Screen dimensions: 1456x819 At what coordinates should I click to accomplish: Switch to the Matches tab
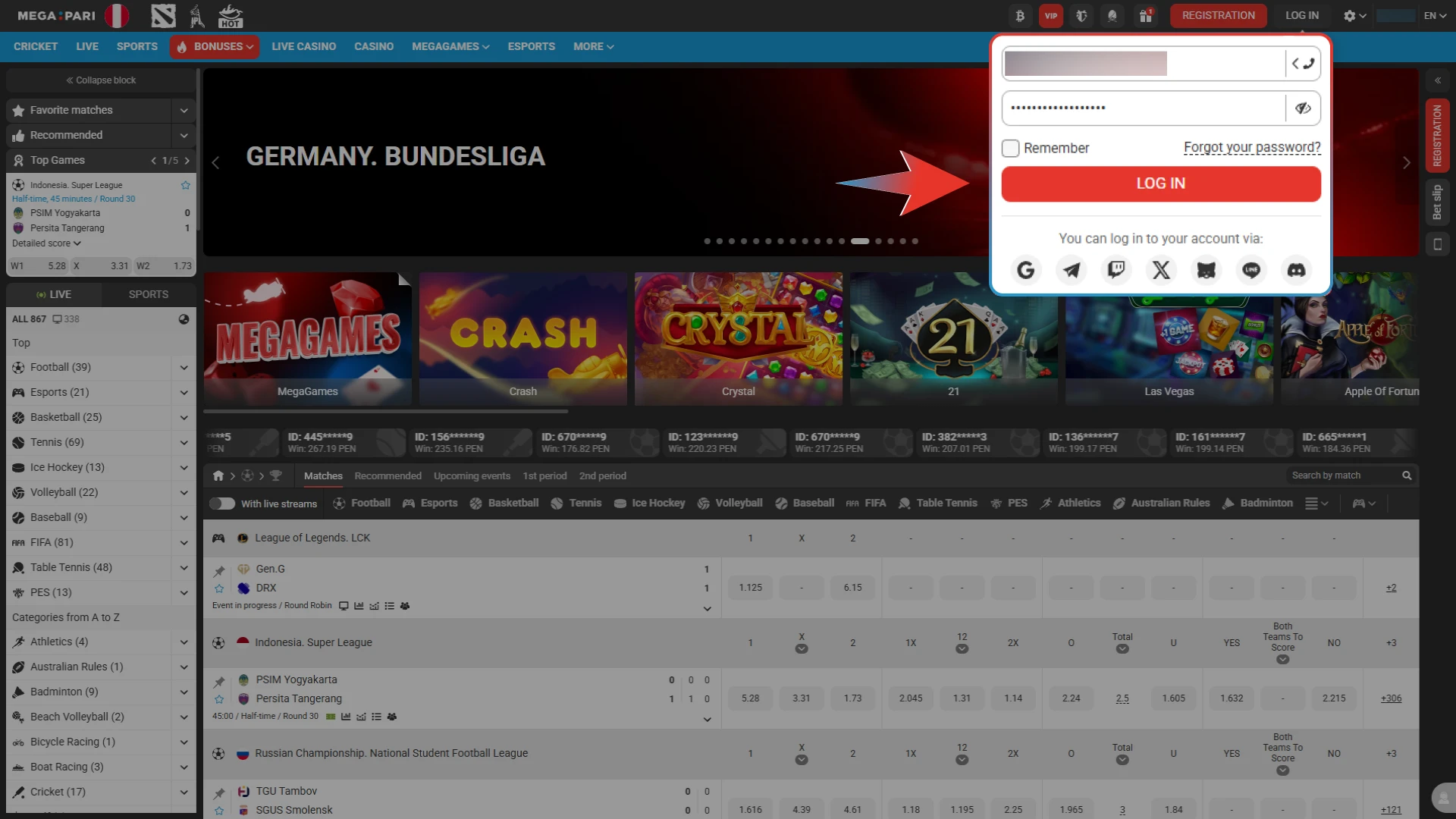[x=323, y=475]
